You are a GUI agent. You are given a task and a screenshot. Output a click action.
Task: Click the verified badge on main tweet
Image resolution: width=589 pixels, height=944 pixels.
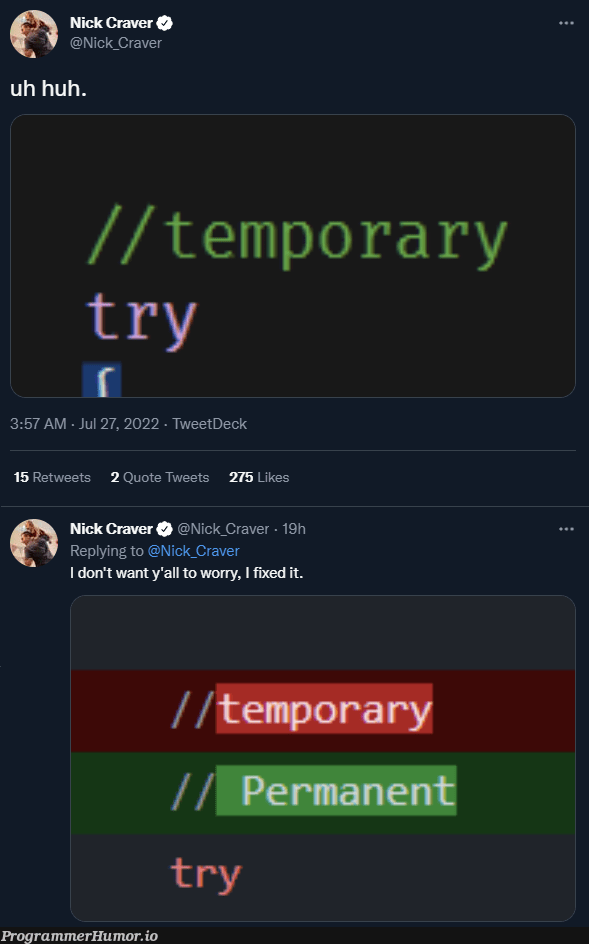(x=165, y=23)
